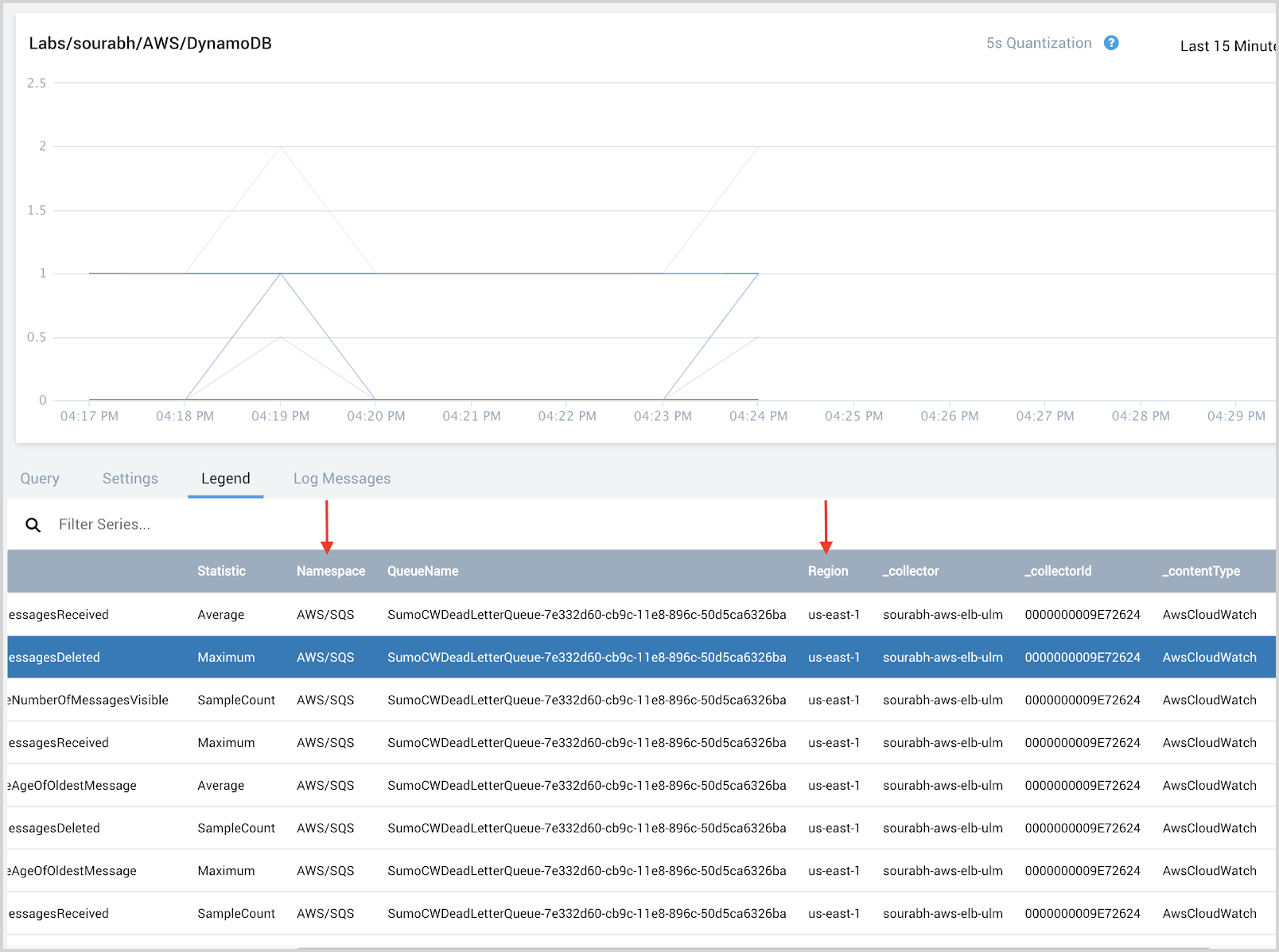Open the Query tab
This screenshot has height=952, width=1279.
point(40,479)
